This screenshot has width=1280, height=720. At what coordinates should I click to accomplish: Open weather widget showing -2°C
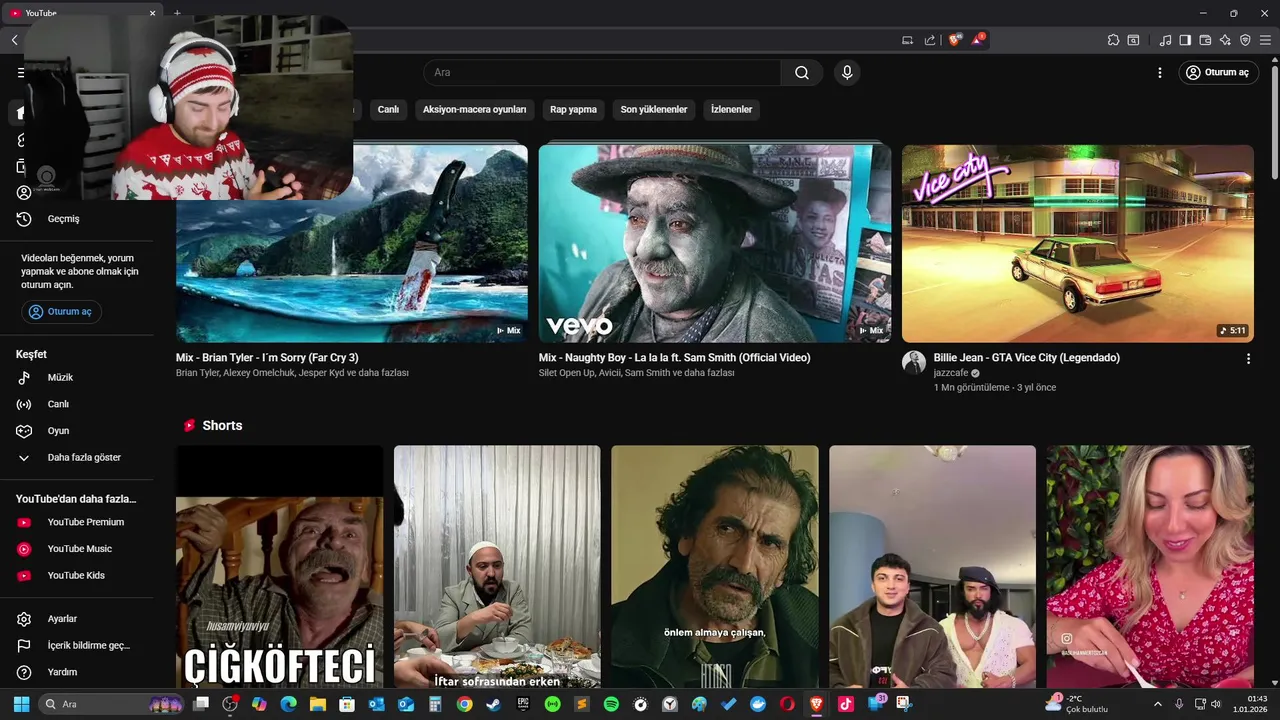pos(1077,704)
